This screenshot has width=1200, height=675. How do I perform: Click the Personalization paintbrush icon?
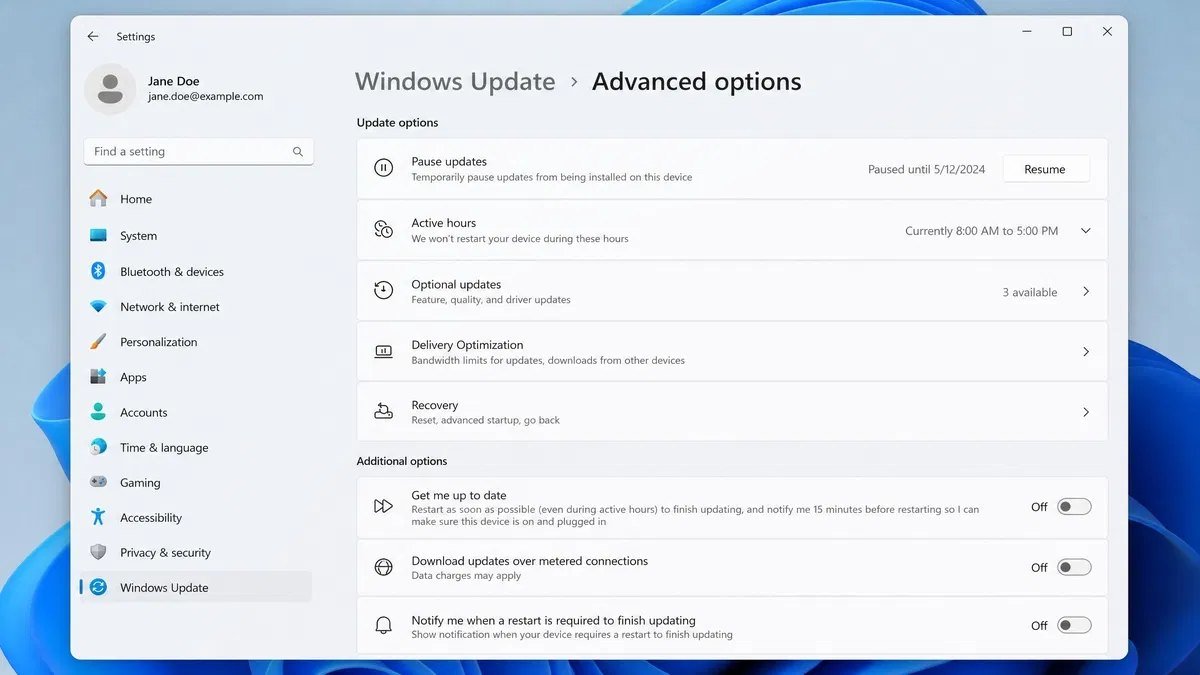98,342
